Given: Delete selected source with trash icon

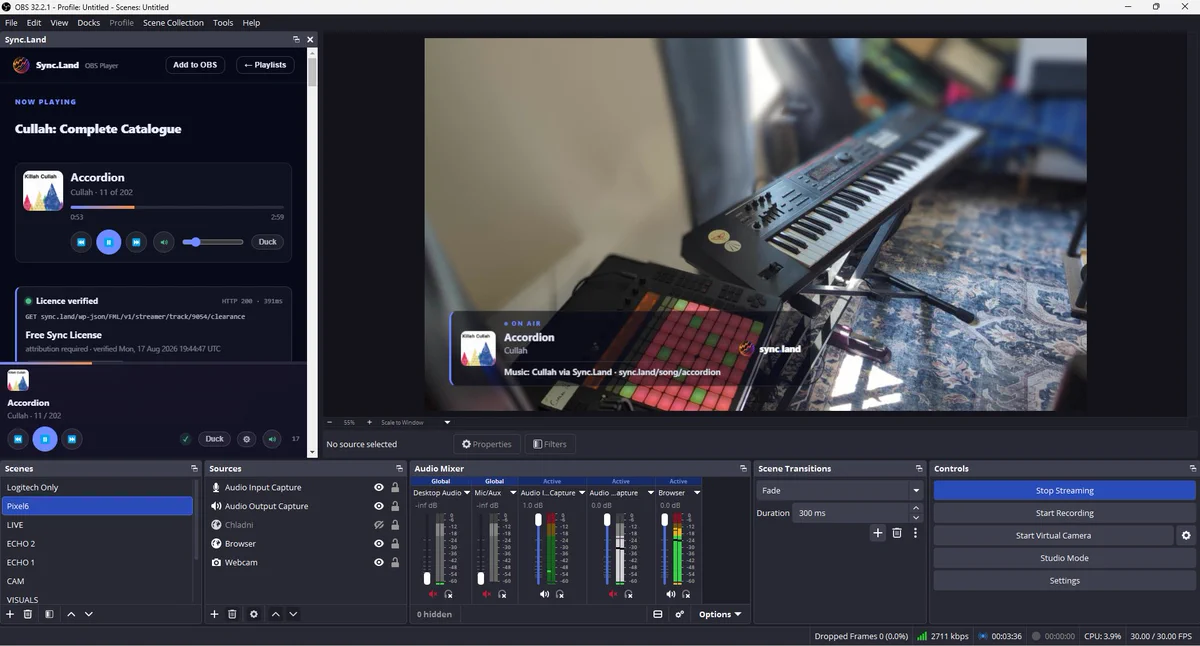Looking at the screenshot, I should point(232,614).
